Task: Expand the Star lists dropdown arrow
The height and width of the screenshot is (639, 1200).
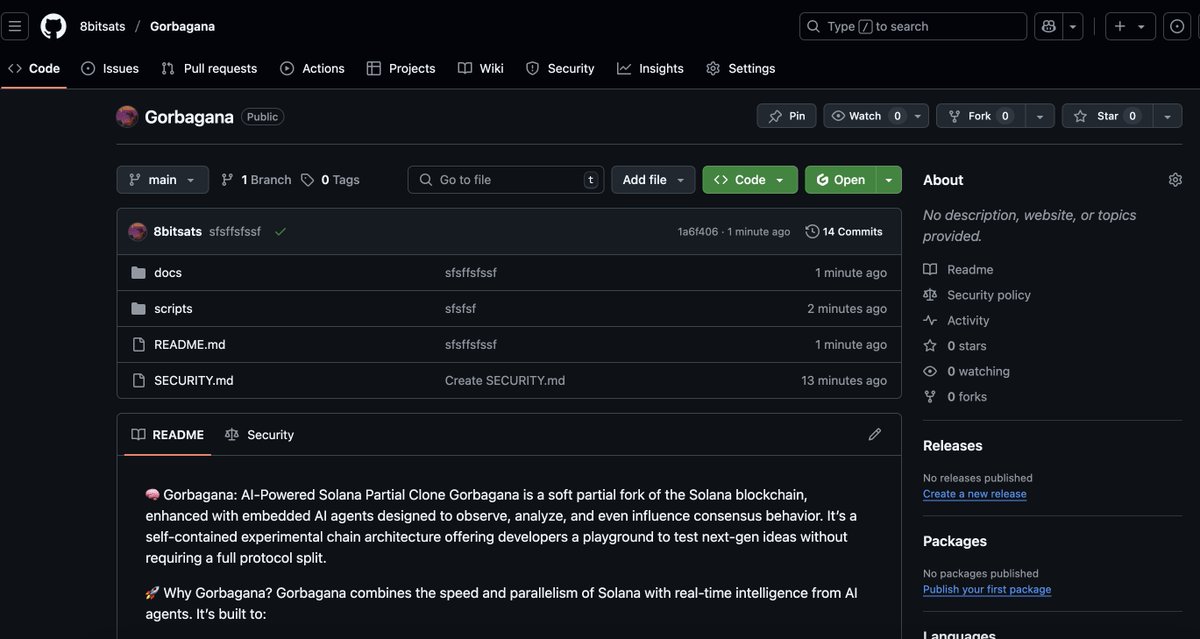Action: (x=1167, y=116)
